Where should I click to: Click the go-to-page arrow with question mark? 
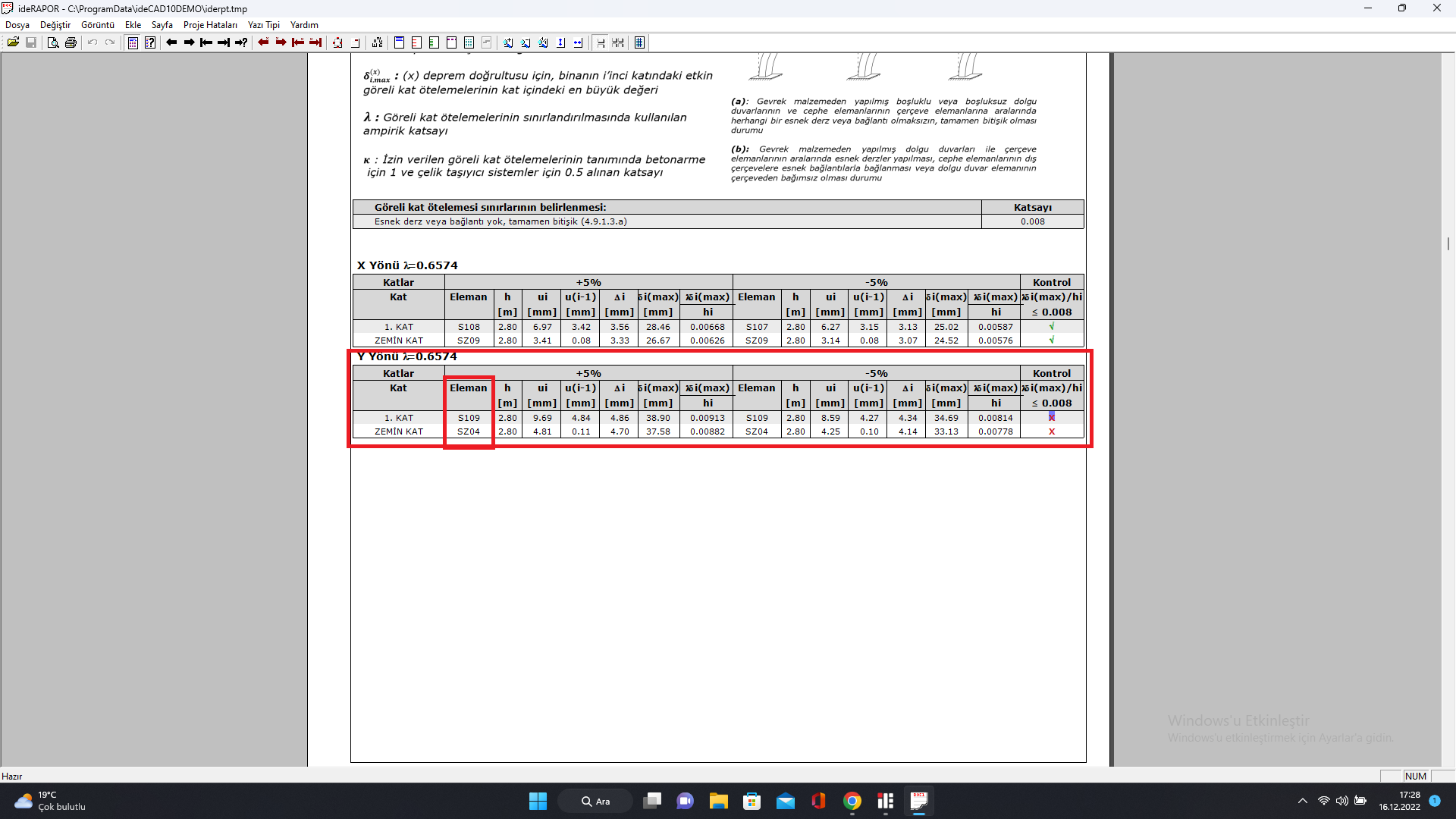click(241, 42)
